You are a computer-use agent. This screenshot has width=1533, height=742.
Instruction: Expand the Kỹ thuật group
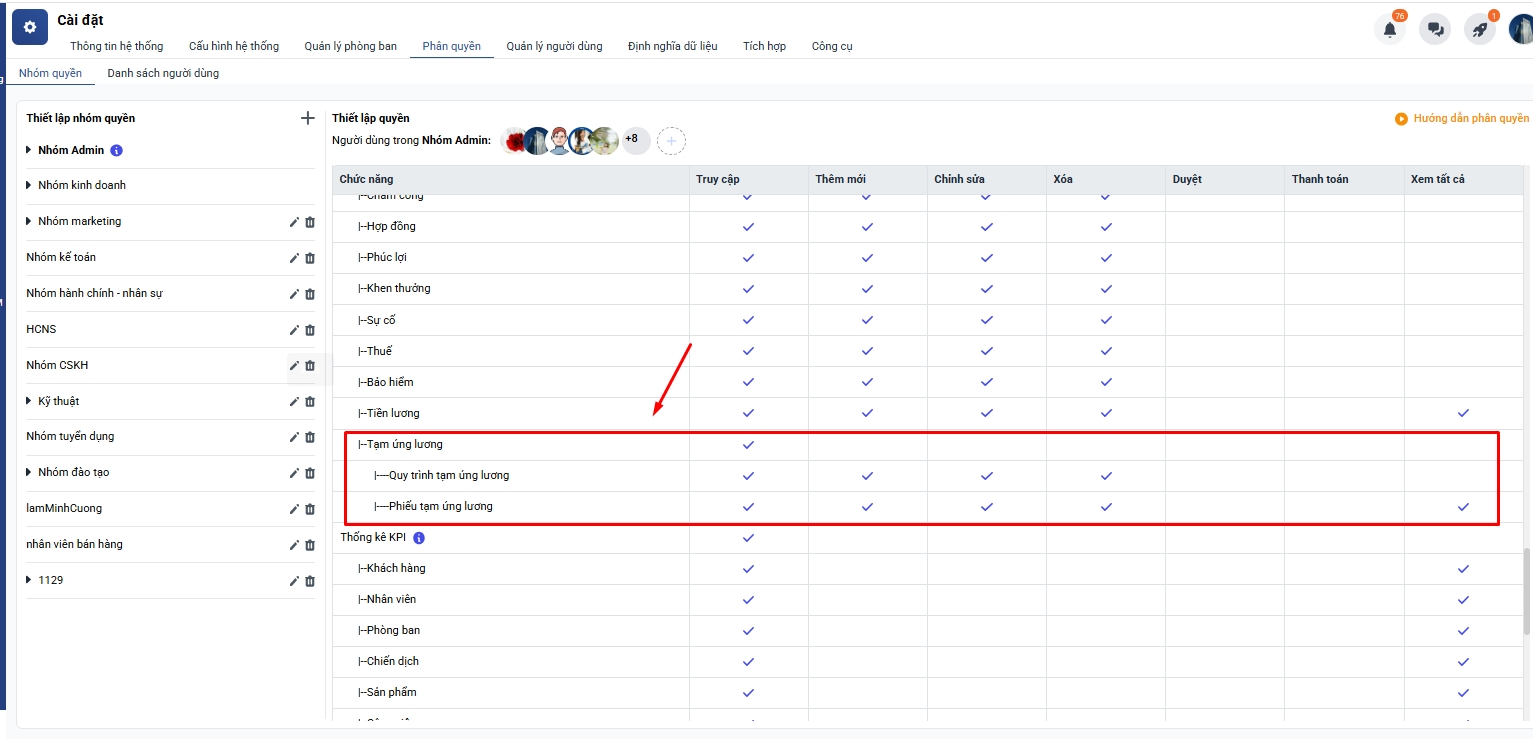29,401
